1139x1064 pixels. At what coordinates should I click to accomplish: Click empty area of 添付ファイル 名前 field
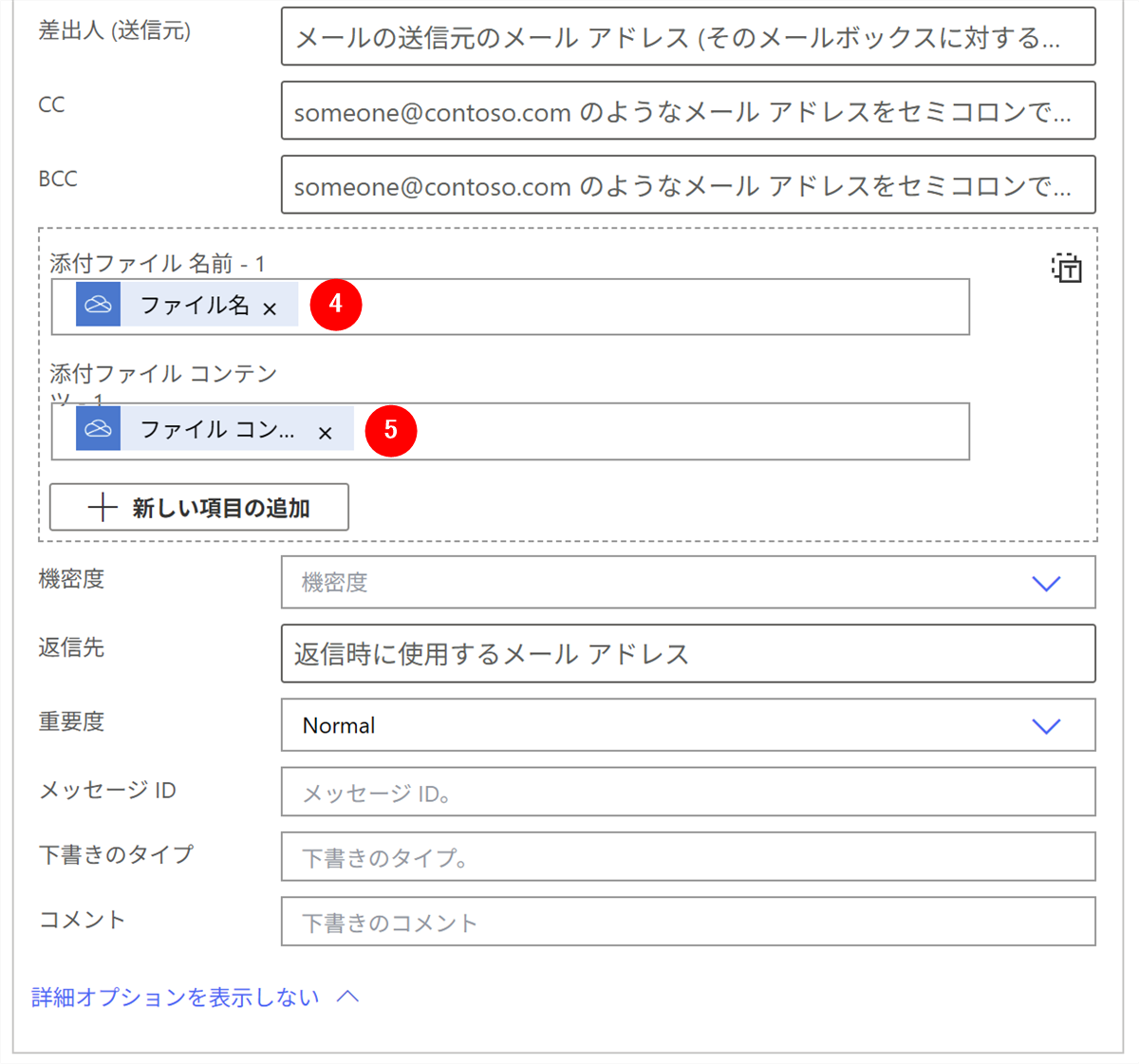click(664, 307)
